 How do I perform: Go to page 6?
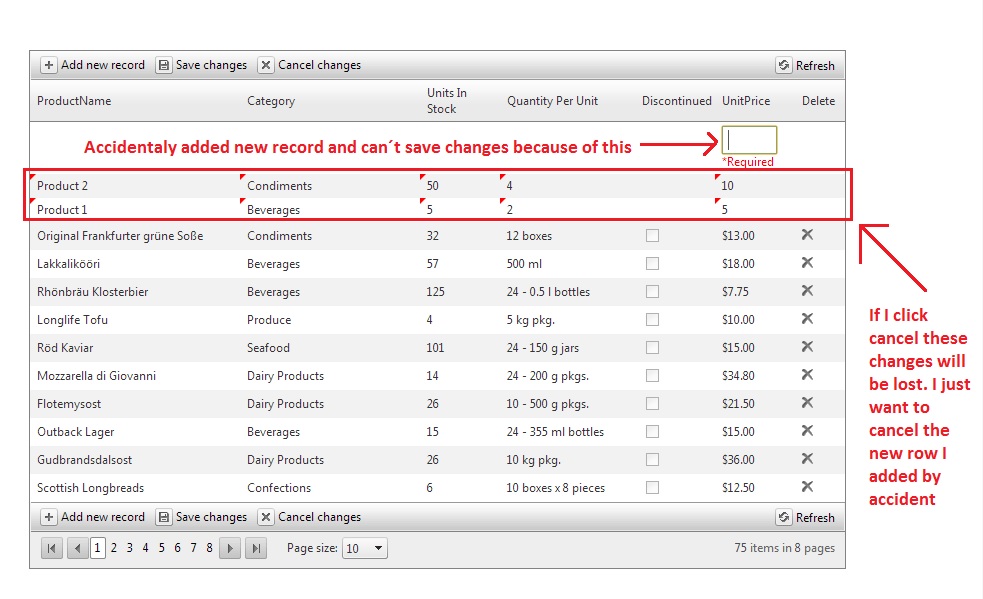tap(177, 548)
